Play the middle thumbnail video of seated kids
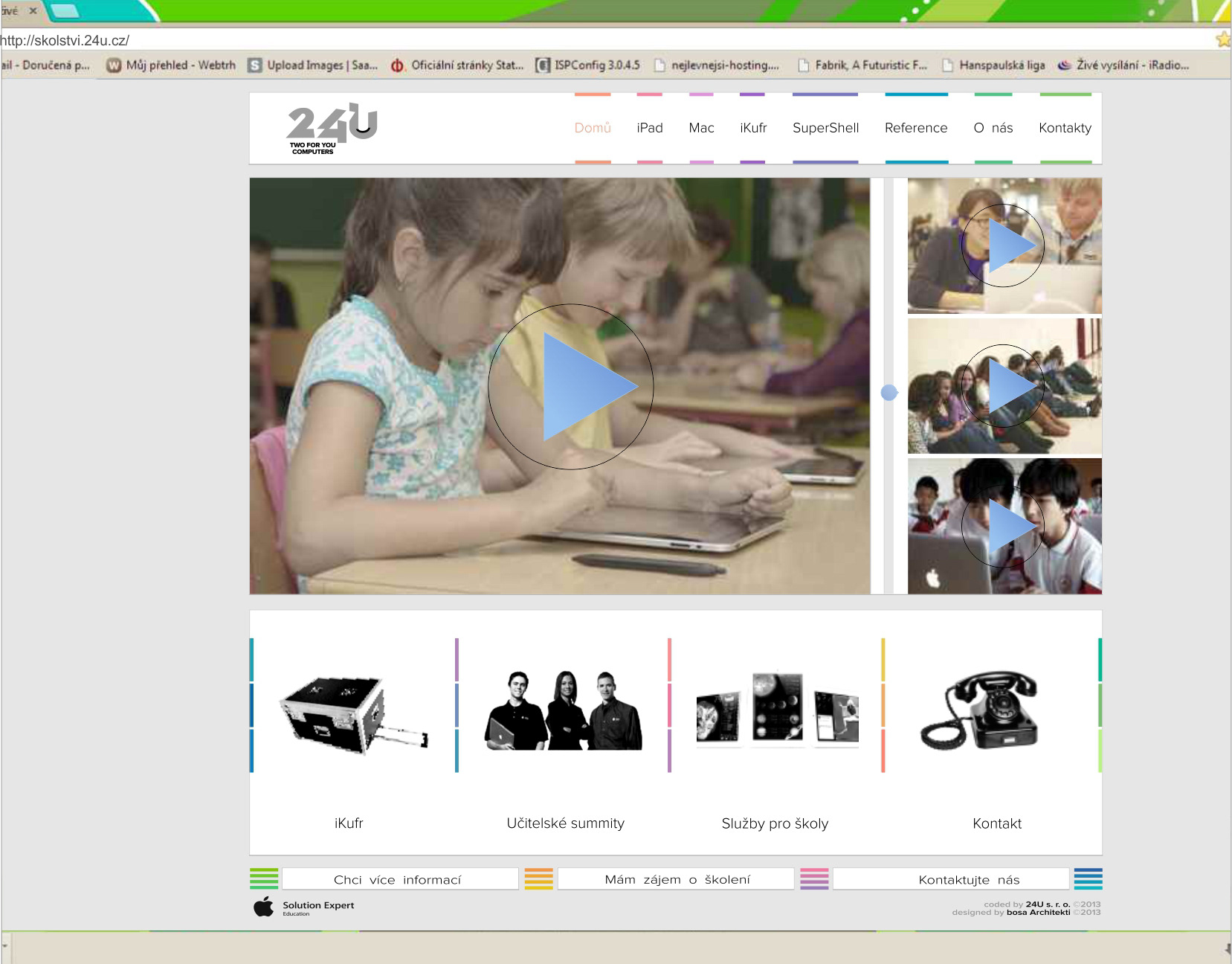Viewport: 1232px width, 964px height. coord(1003,386)
